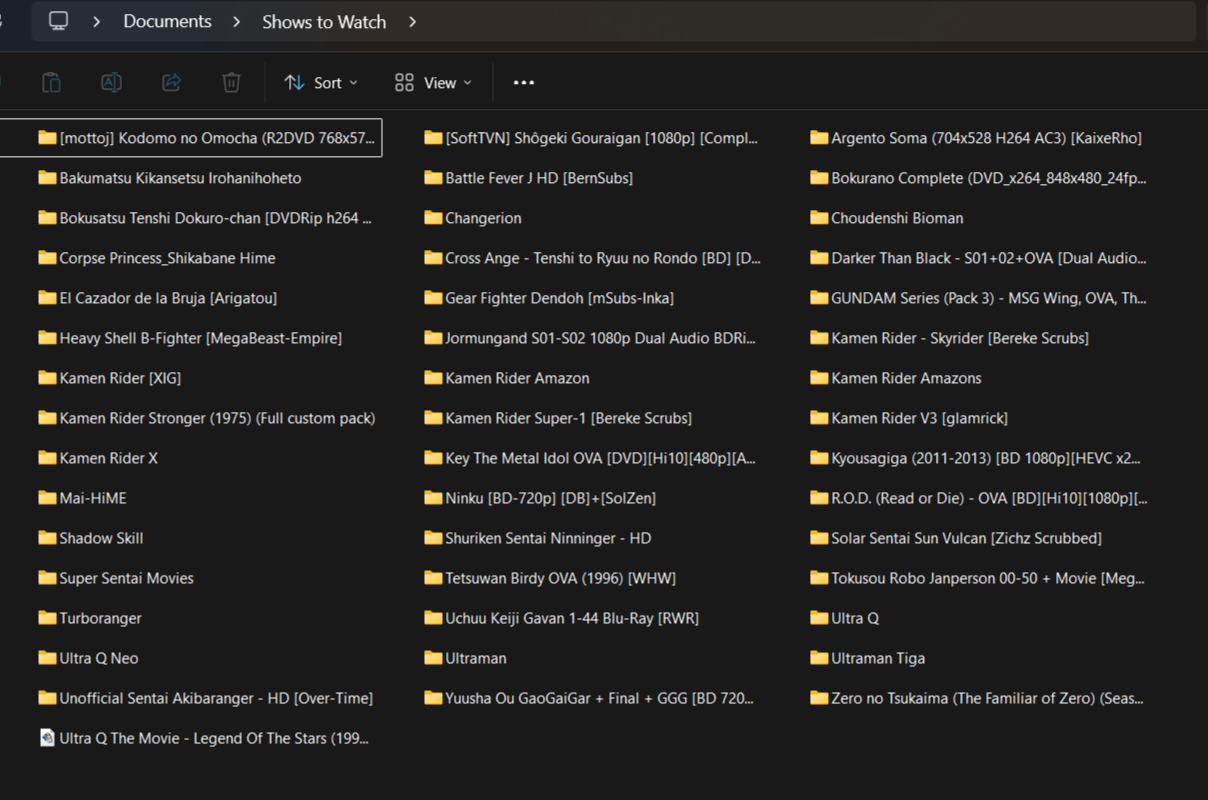Click folder icon of Kamen Rider Amazon

pos(433,378)
